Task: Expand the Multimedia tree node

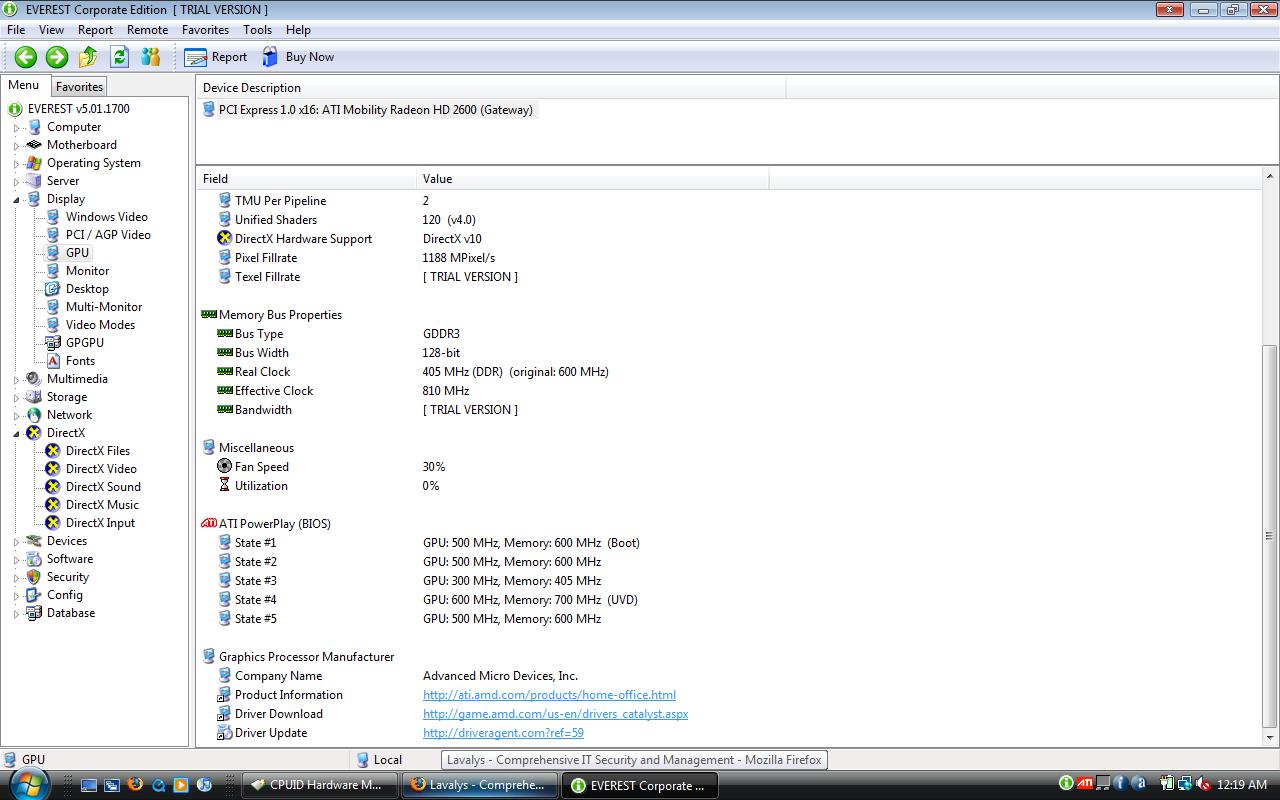Action: (x=17, y=380)
